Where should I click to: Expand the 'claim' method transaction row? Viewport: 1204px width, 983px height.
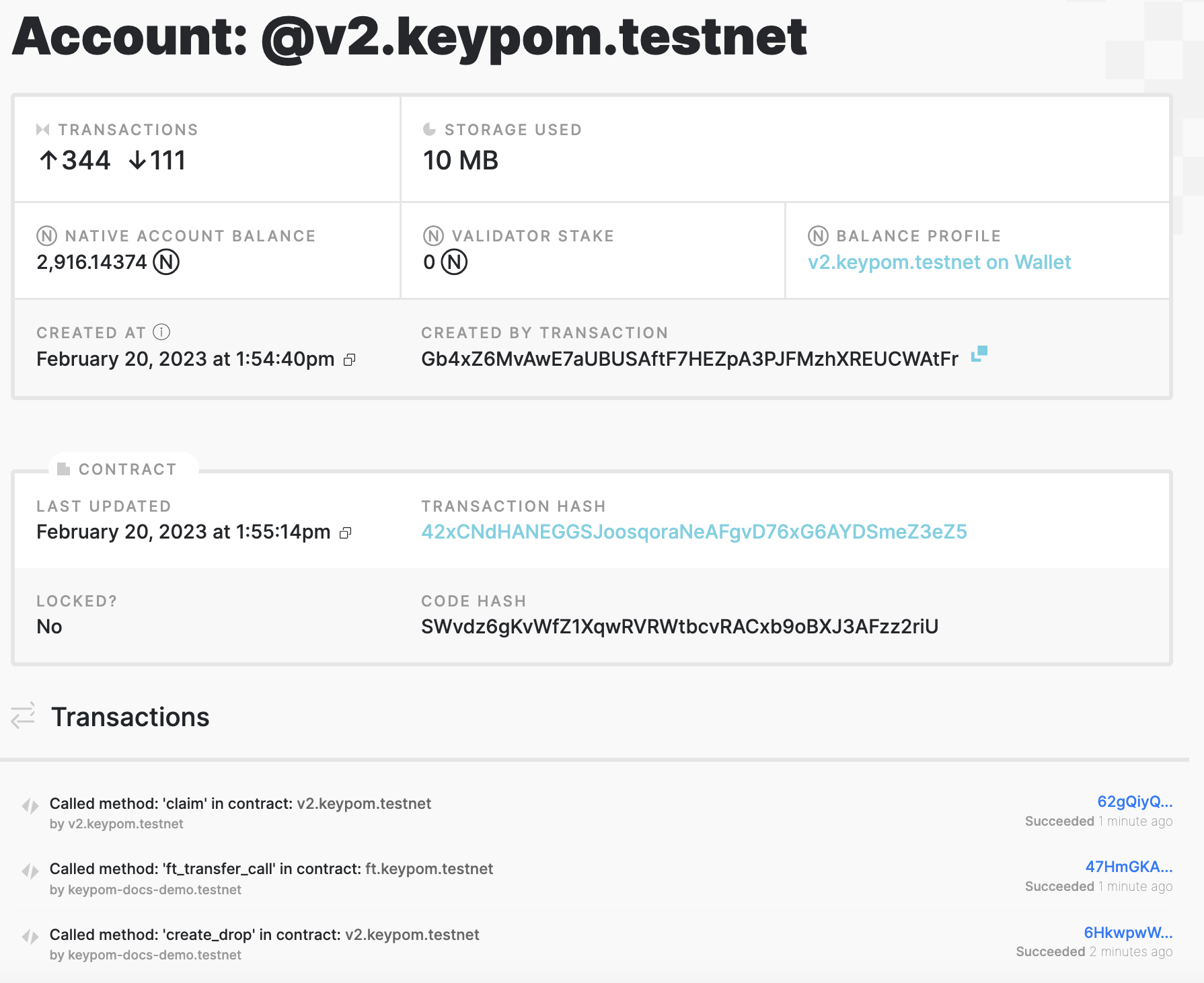click(240, 803)
